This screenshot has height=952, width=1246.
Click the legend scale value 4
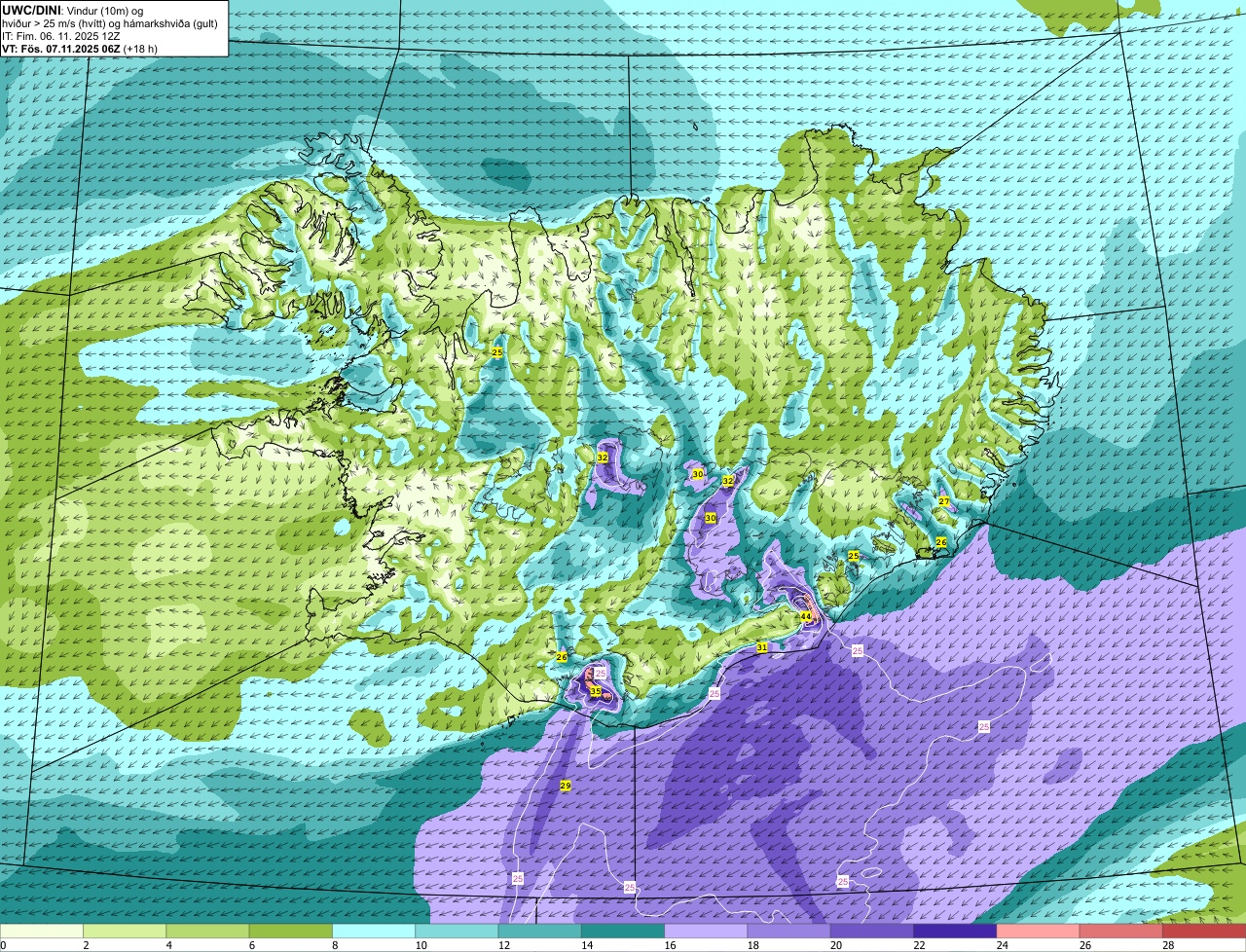168,945
